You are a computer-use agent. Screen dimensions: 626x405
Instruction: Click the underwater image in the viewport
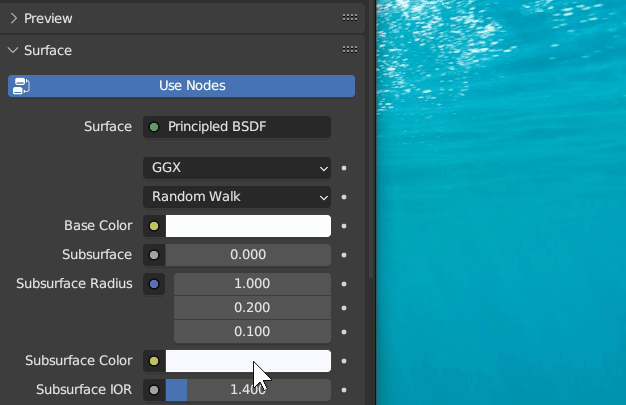point(501,202)
